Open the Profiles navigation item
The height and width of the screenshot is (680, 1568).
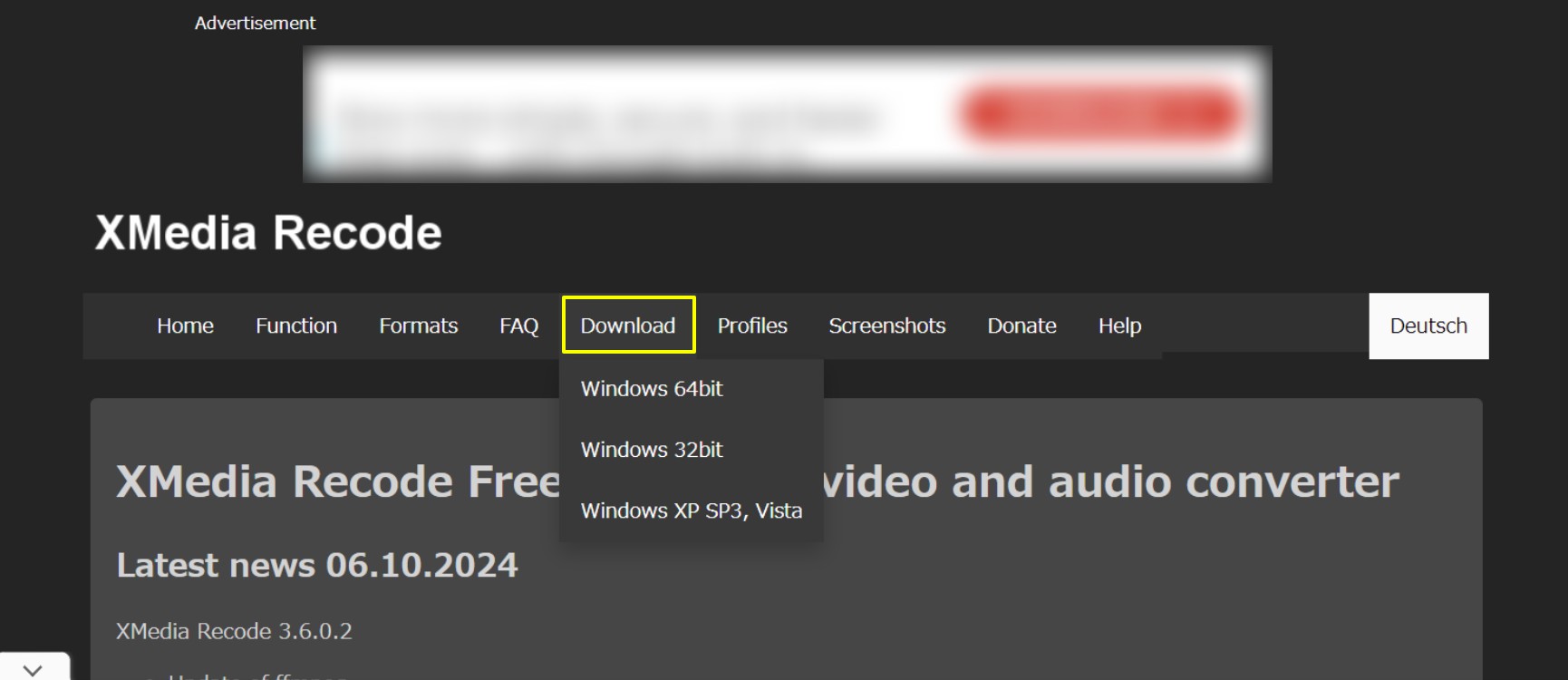(752, 325)
